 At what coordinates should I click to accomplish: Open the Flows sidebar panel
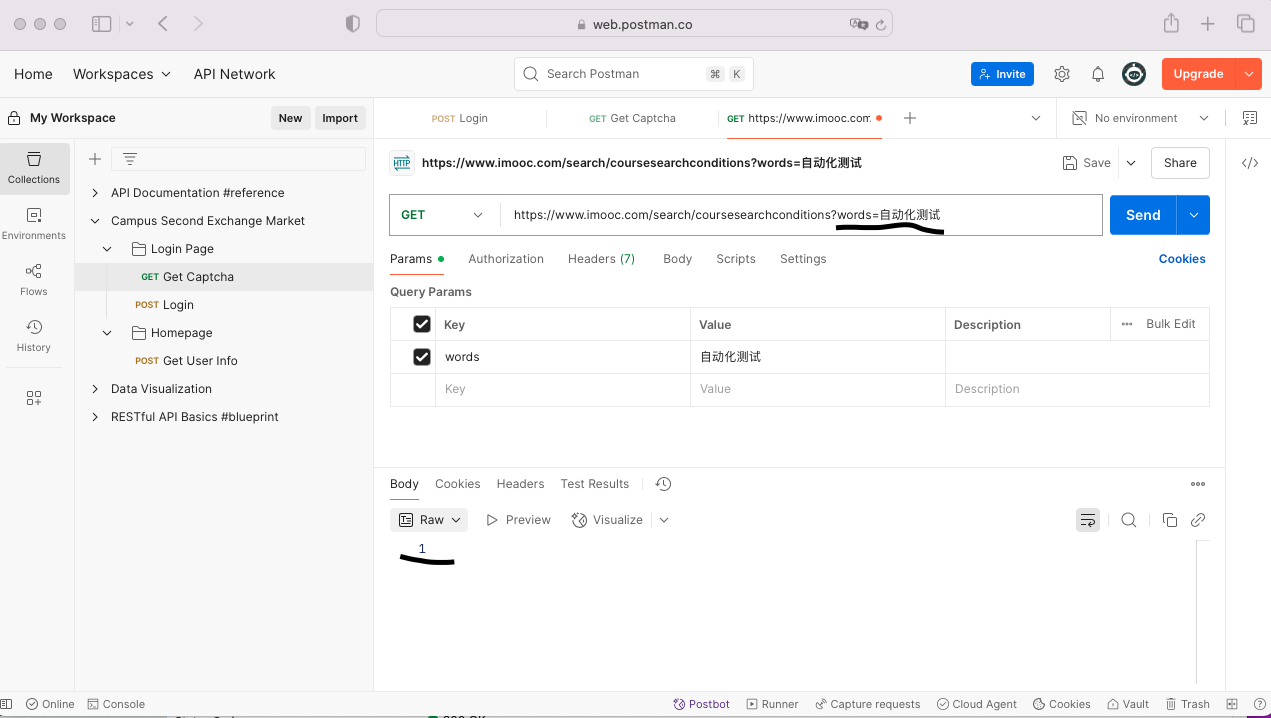[x=34, y=279]
